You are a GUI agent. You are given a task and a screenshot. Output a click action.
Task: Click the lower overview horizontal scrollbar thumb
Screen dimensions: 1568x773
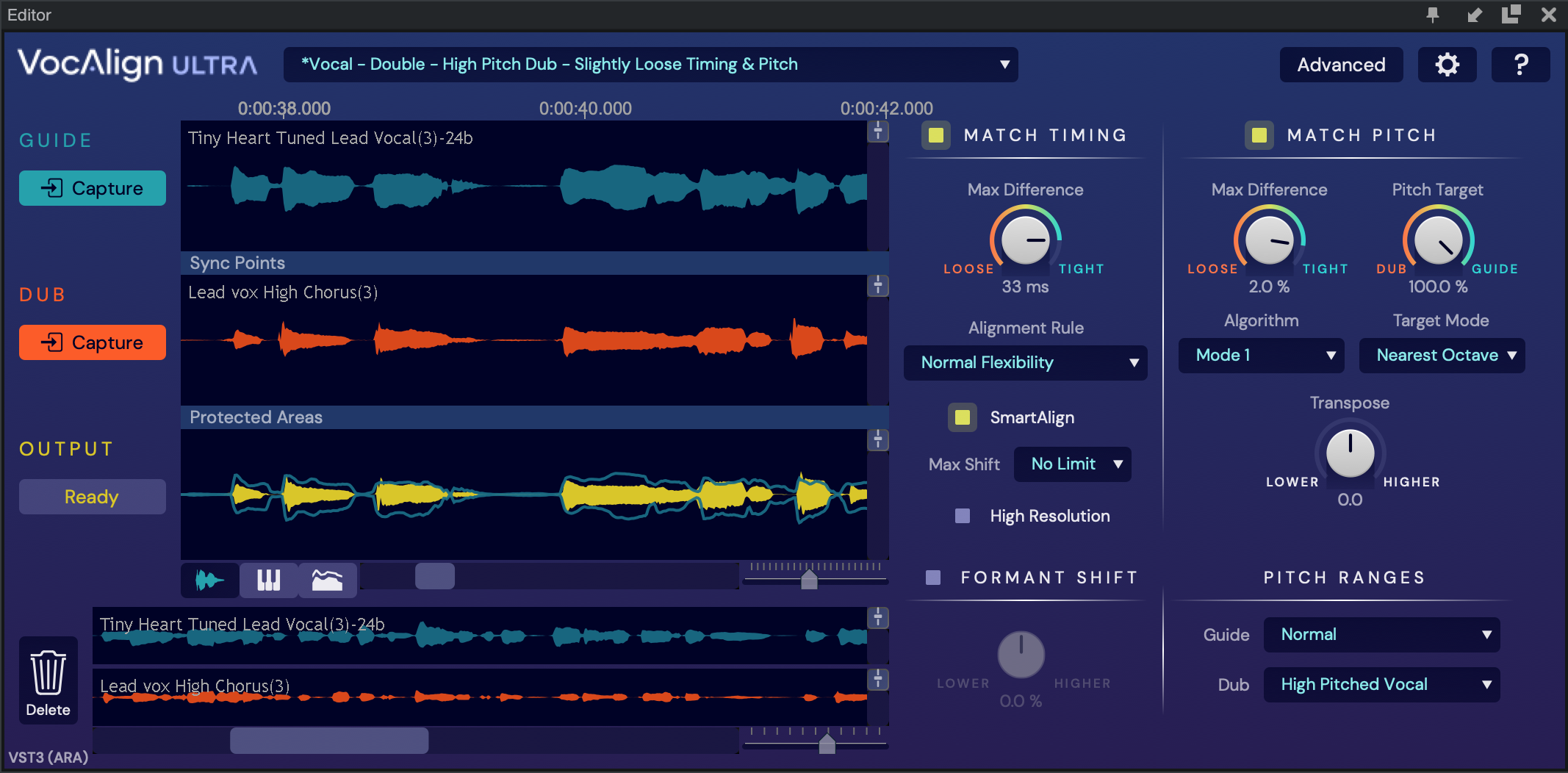pyautogui.click(x=329, y=740)
